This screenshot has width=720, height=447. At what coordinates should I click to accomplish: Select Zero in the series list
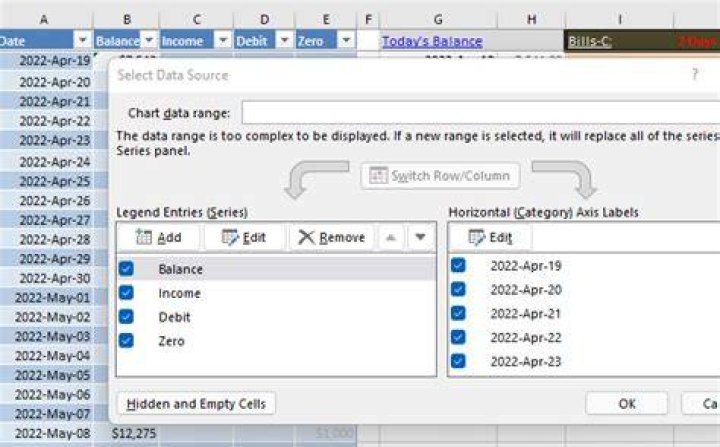(x=171, y=341)
